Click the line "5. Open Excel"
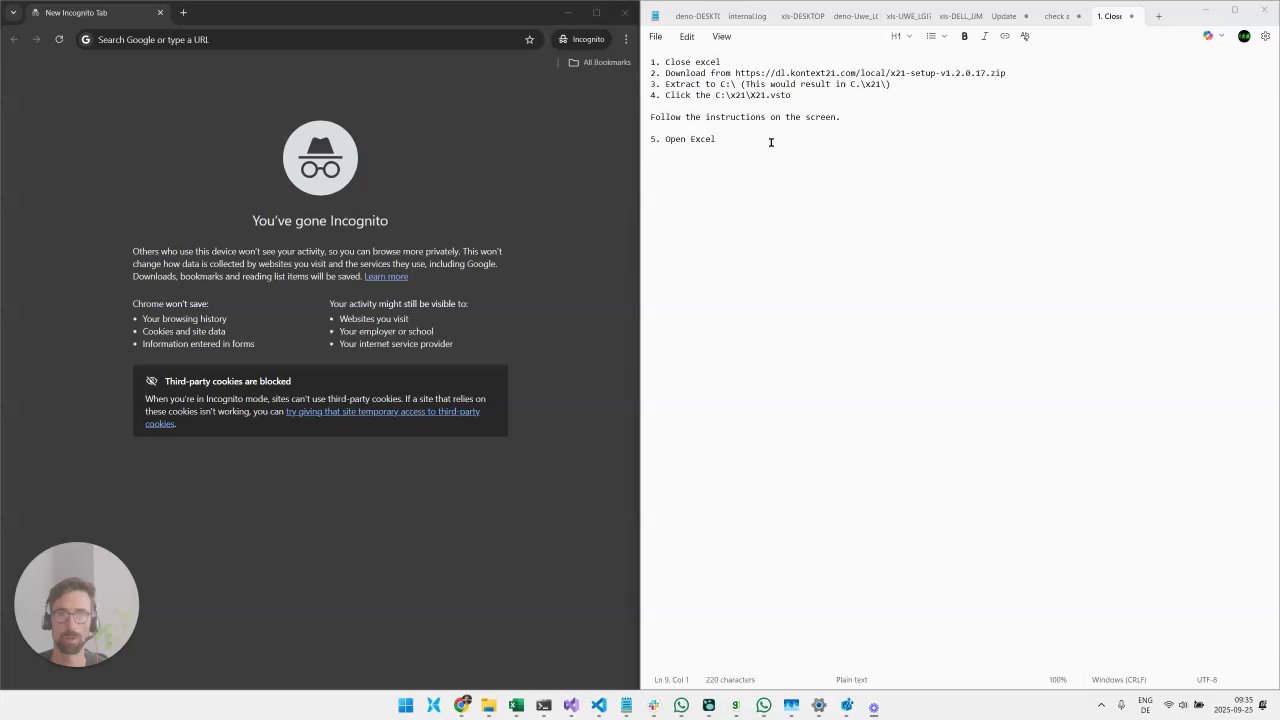Screen dimensions: 1280x720 683,139
